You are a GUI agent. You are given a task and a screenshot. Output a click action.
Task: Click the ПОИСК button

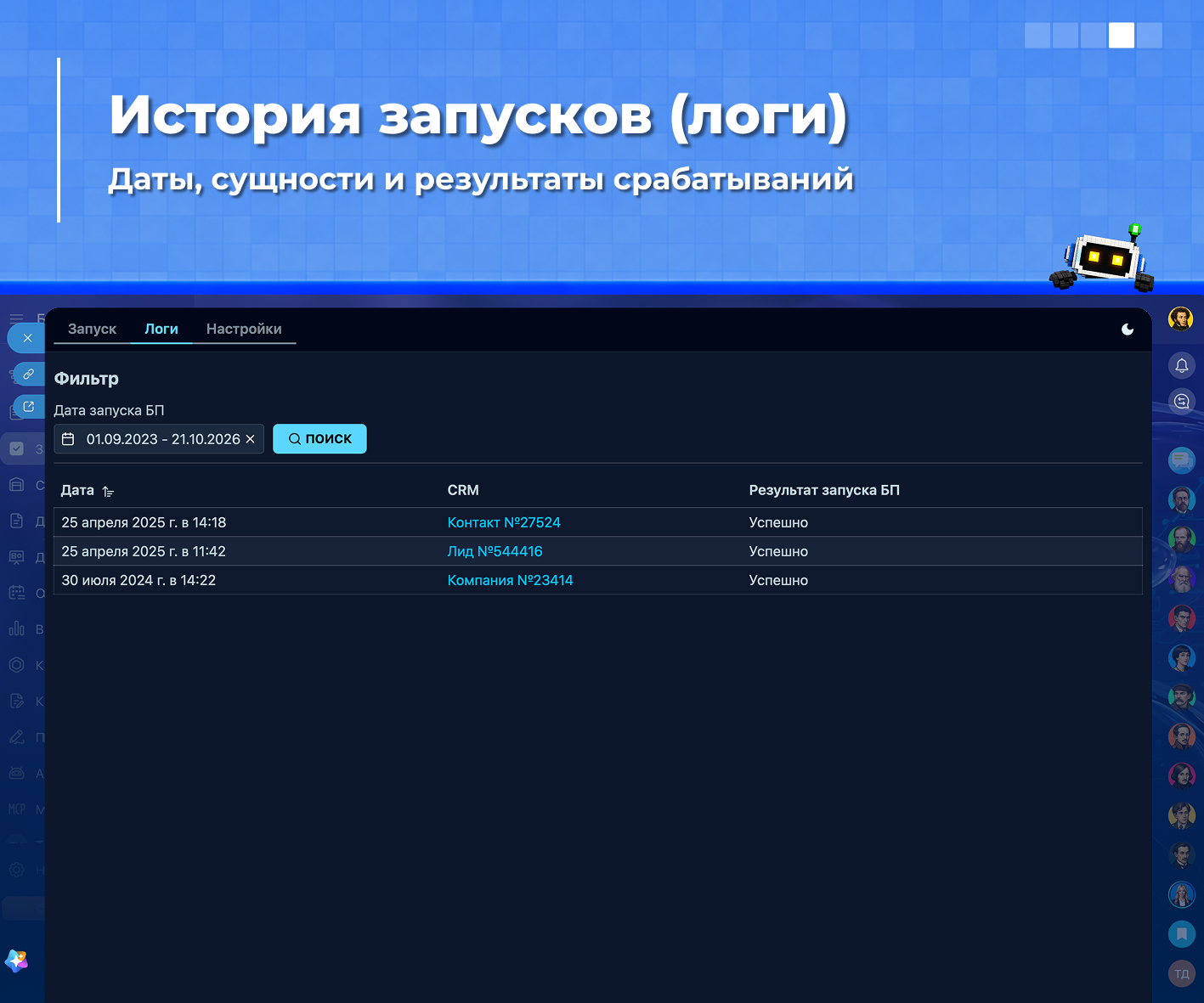[x=319, y=439]
